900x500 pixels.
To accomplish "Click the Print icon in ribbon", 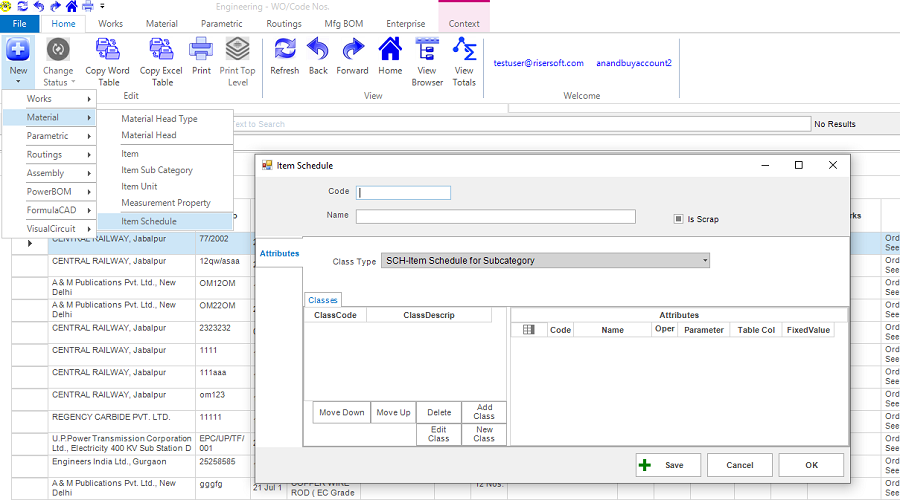I will (x=201, y=50).
